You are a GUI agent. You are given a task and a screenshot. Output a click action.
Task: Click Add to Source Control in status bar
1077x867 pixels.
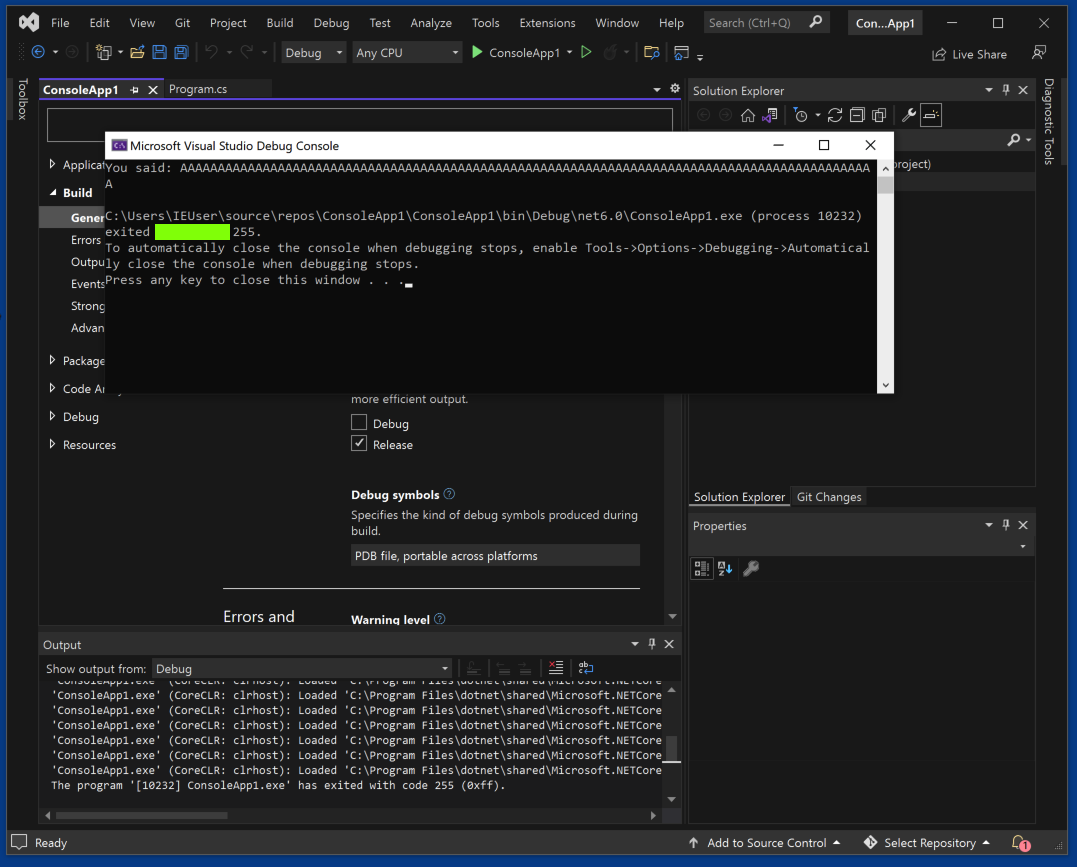click(x=764, y=843)
